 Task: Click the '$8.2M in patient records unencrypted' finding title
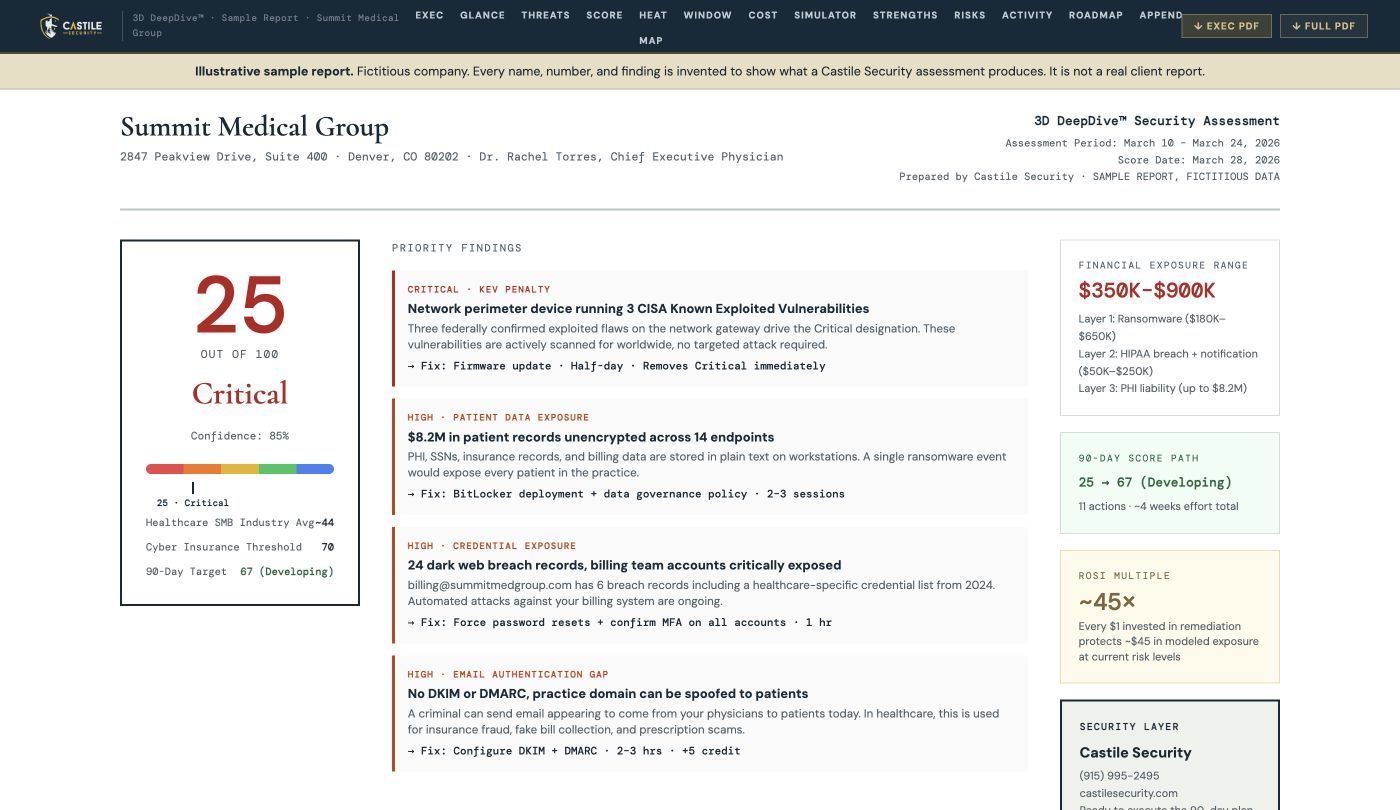(591, 437)
